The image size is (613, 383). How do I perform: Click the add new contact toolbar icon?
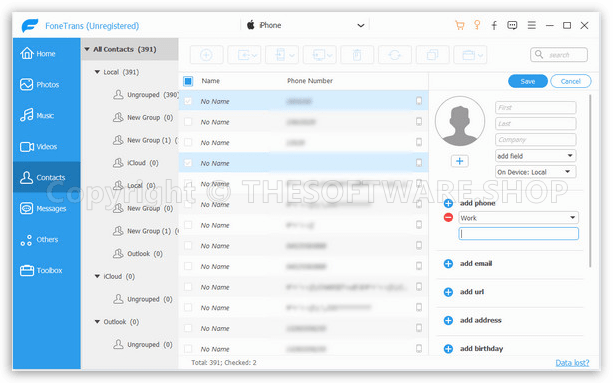click(x=206, y=55)
